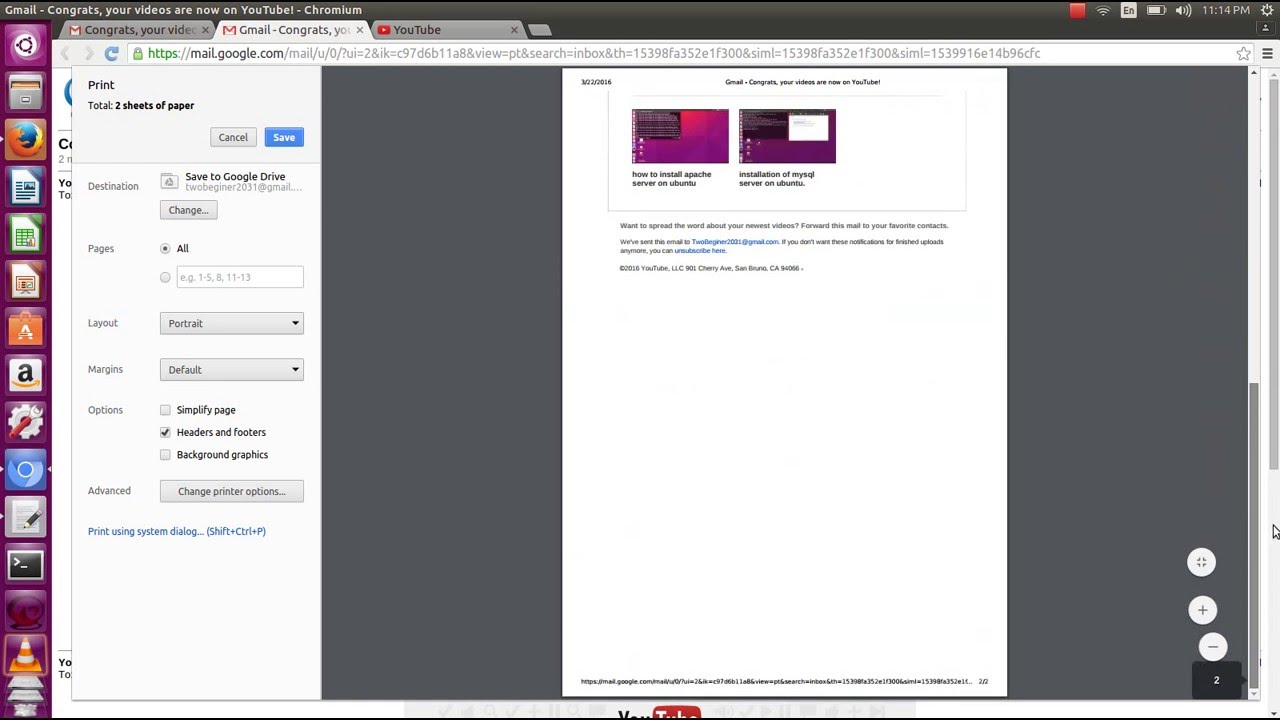1280x720 pixels.
Task: Launch Firefox from the dock
Action: coord(25,140)
